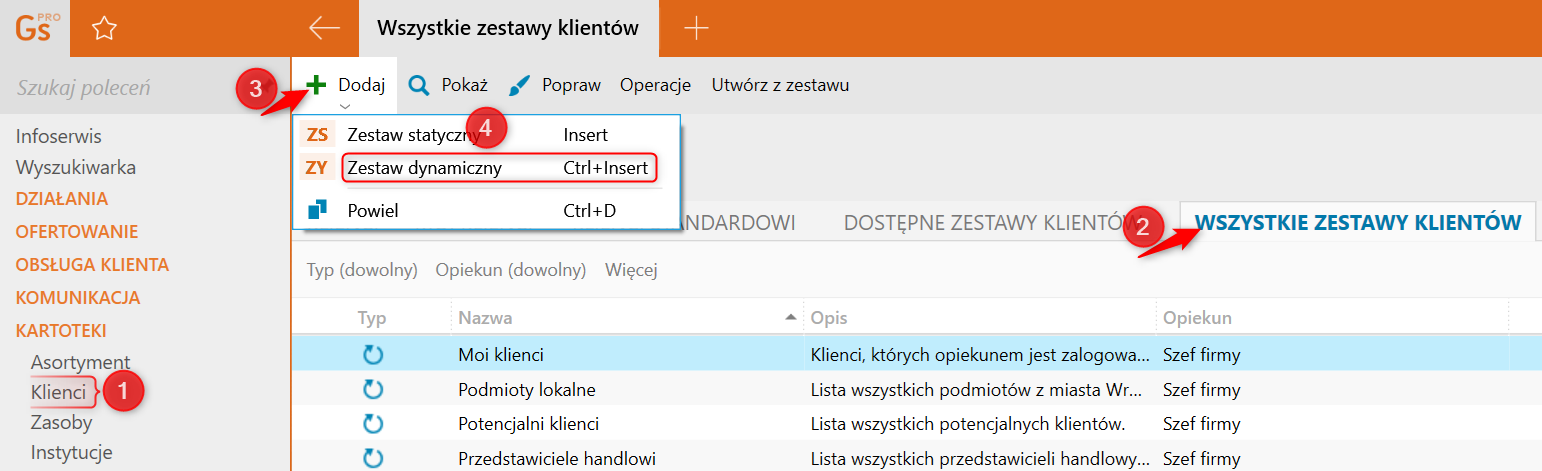This screenshot has height=471, width=1542.
Task: Choose Zestaw dynamiczny from the menu
Action: (x=424, y=168)
